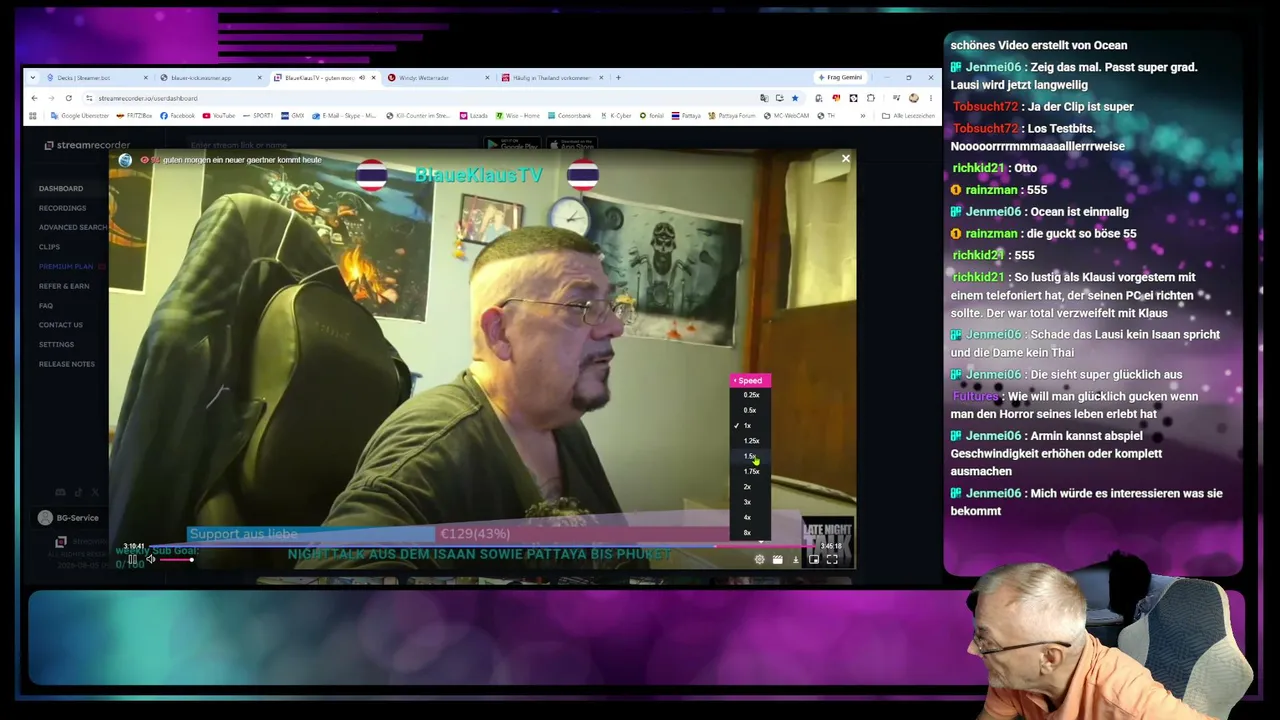Open the FRITZ!Box bookmark
Image resolution: width=1280 pixels, height=720 pixels.
point(135,116)
